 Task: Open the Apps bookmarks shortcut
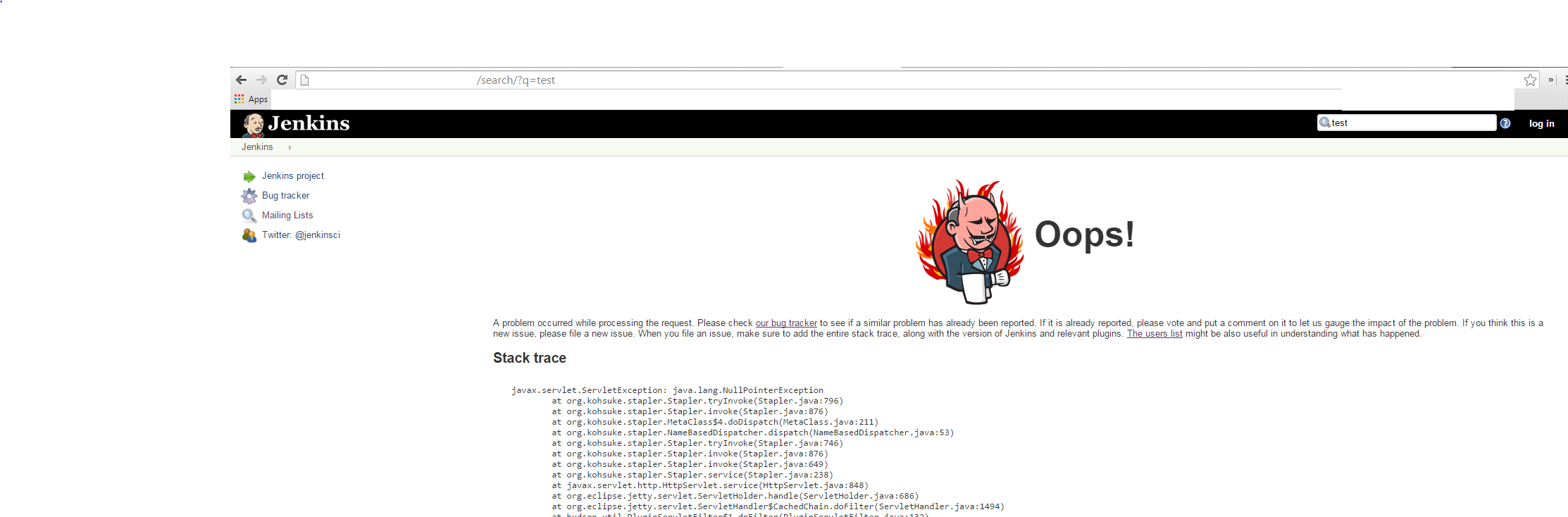[x=251, y=99]
